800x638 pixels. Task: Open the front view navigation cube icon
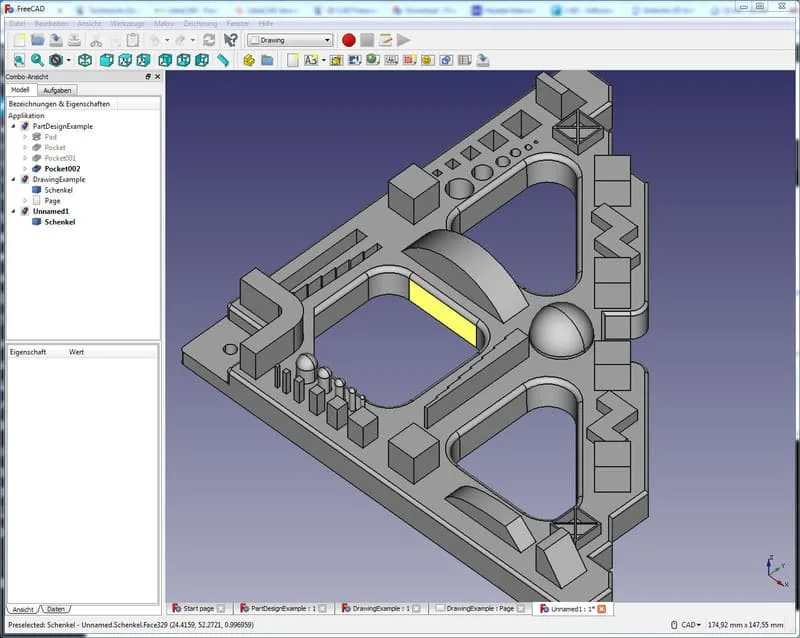105,60
